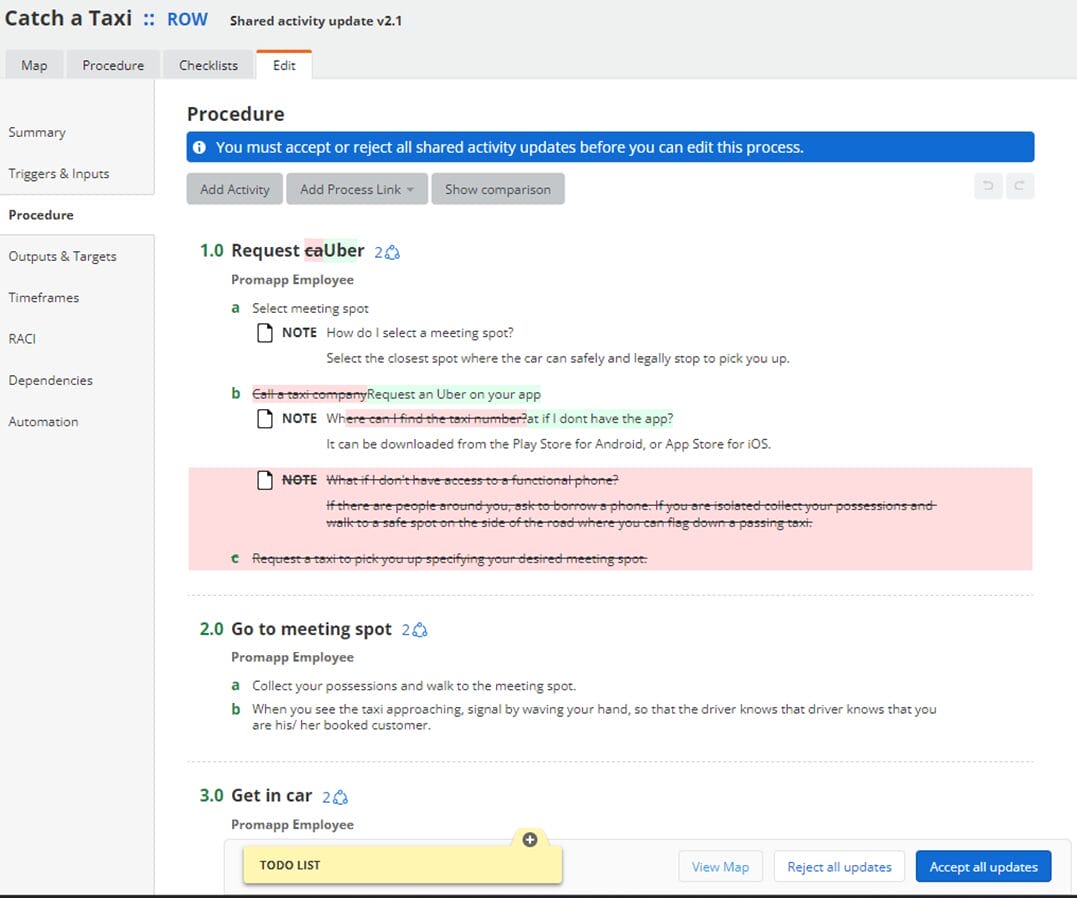This screenshot has height=898, width=1077.
Task: Click the Reject all updates button
Action: tap(839, 867)
